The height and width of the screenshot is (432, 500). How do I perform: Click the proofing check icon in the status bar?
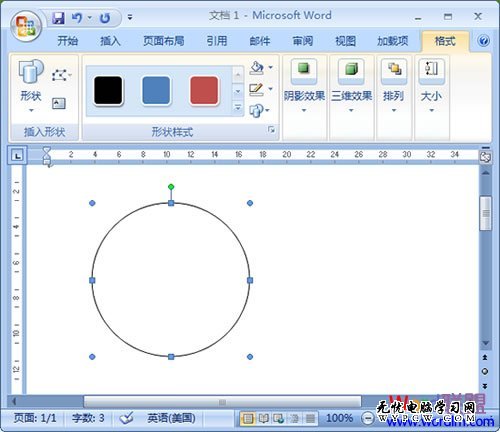[x=127, y=418]
